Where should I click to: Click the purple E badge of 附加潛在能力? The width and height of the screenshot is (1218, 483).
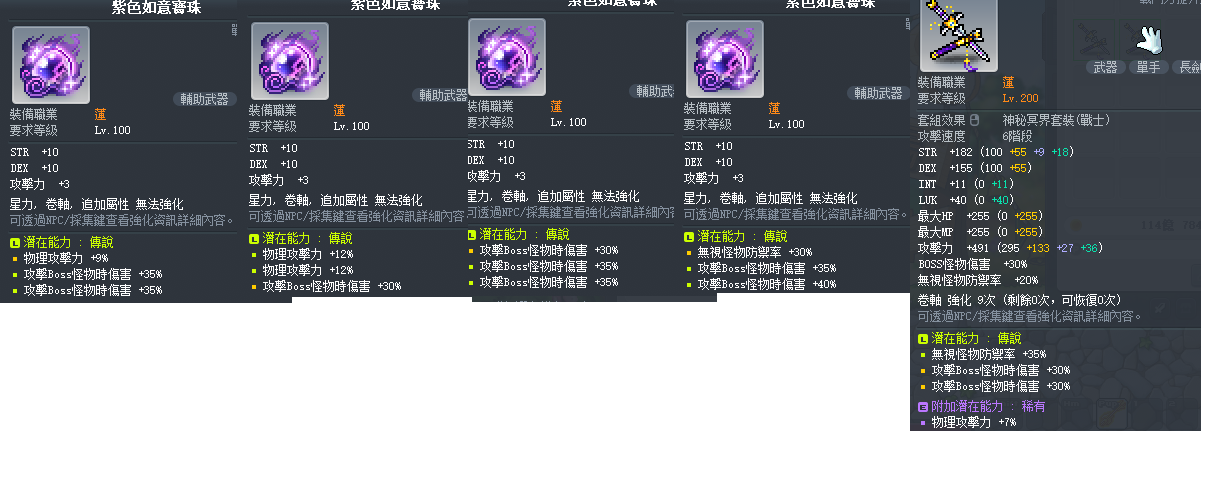(x=923, y=407)
